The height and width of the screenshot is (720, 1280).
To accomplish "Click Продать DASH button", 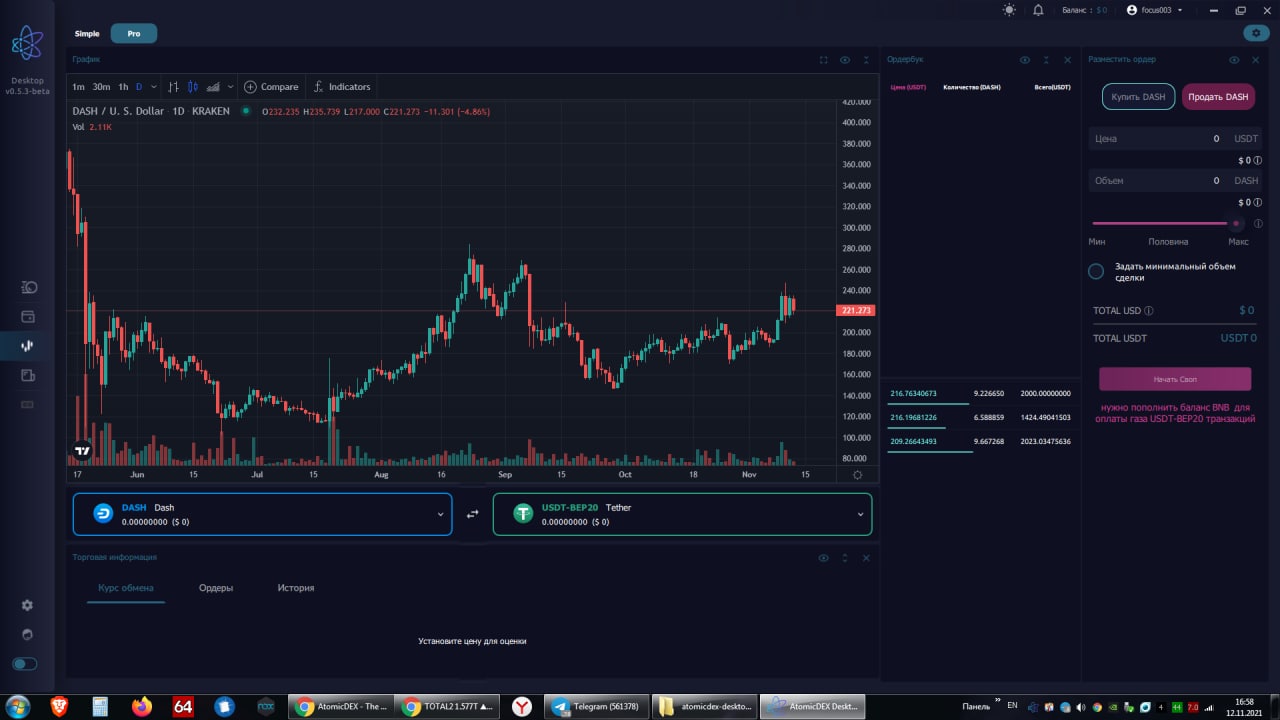I will tap(1218, 97).
